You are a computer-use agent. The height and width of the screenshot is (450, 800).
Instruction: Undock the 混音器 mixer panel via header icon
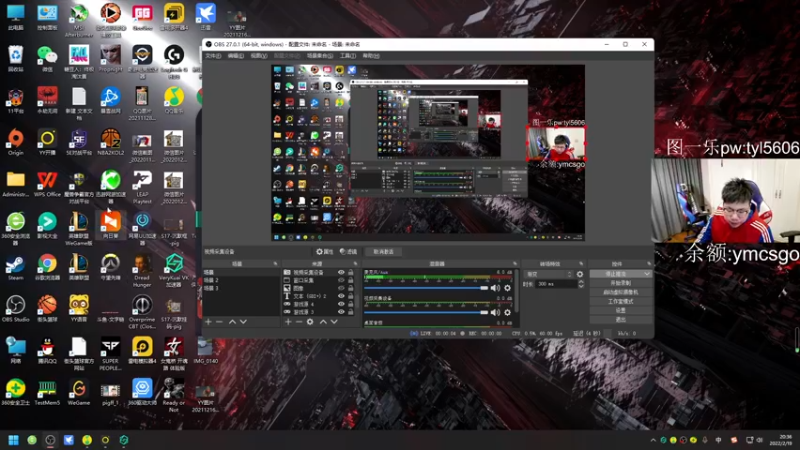pyautogui.click(x=515, y=264)
